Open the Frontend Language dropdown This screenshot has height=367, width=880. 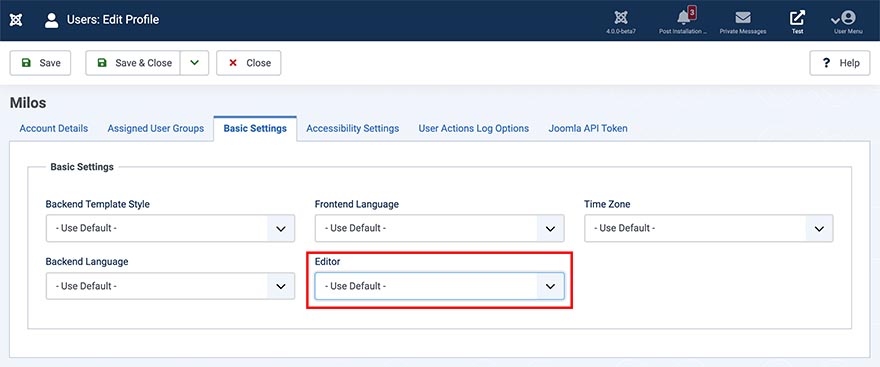click(439, 228)
